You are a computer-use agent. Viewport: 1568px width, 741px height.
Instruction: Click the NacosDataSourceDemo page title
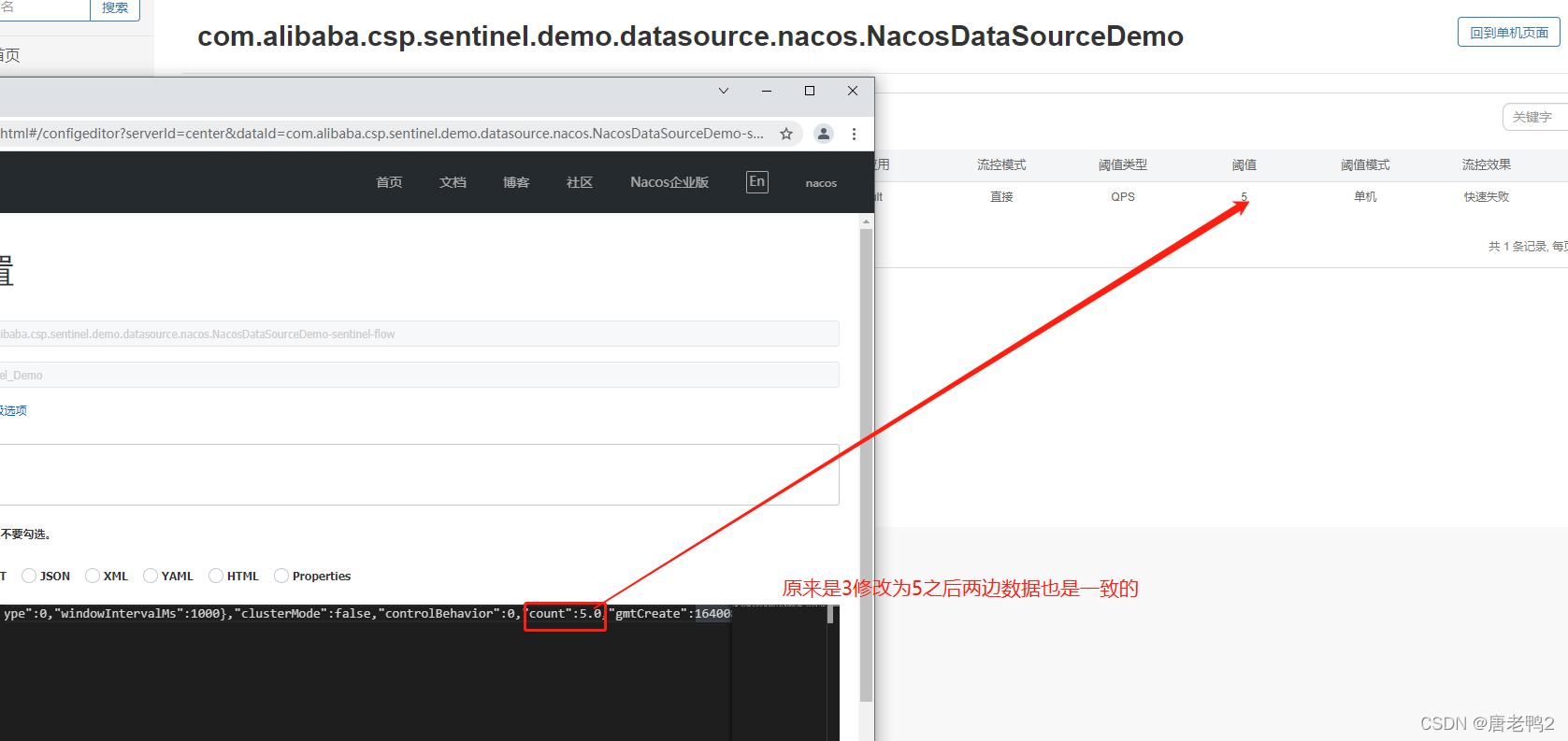click(690, 36)
